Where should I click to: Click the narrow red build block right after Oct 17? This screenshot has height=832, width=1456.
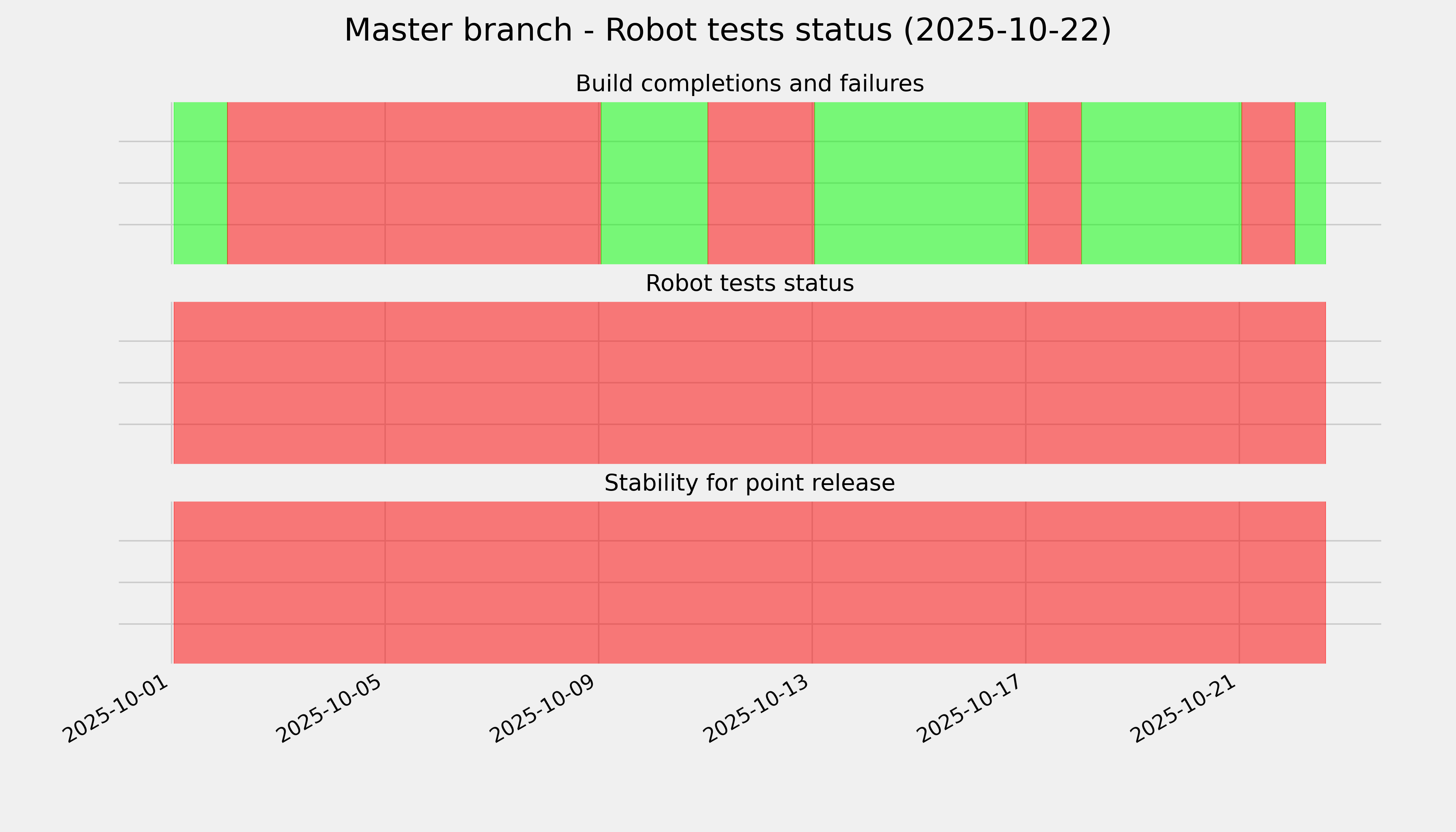point(1054,183)
